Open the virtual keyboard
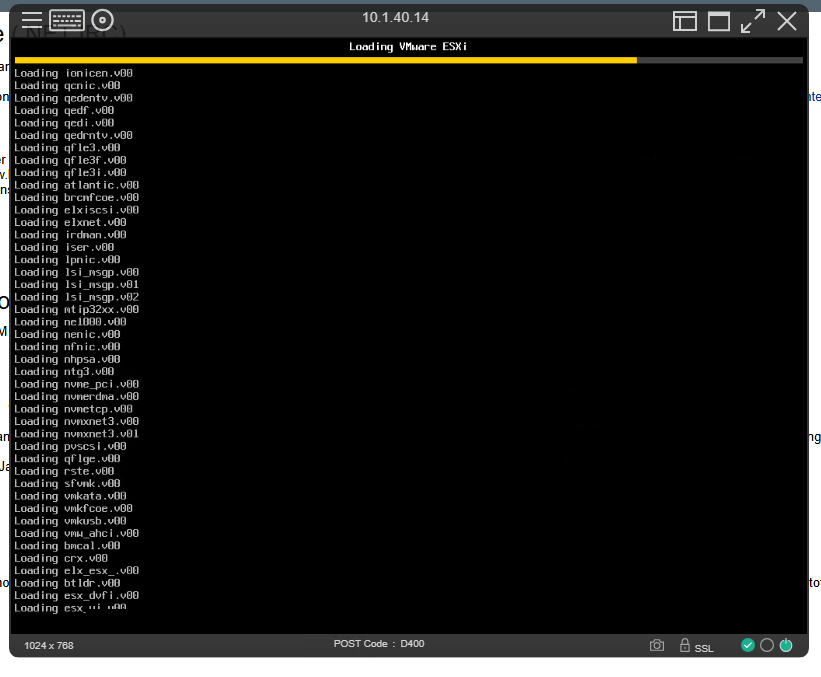821x677 pixels. (x=68, y=20)
